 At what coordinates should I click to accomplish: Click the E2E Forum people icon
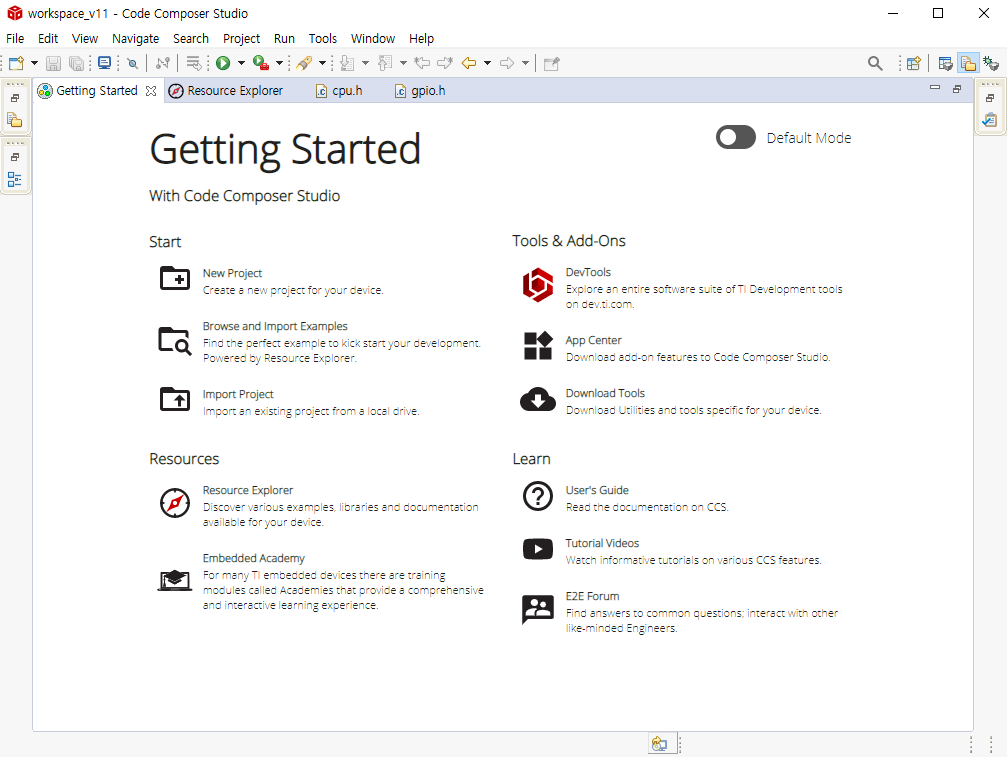[538, 609]
